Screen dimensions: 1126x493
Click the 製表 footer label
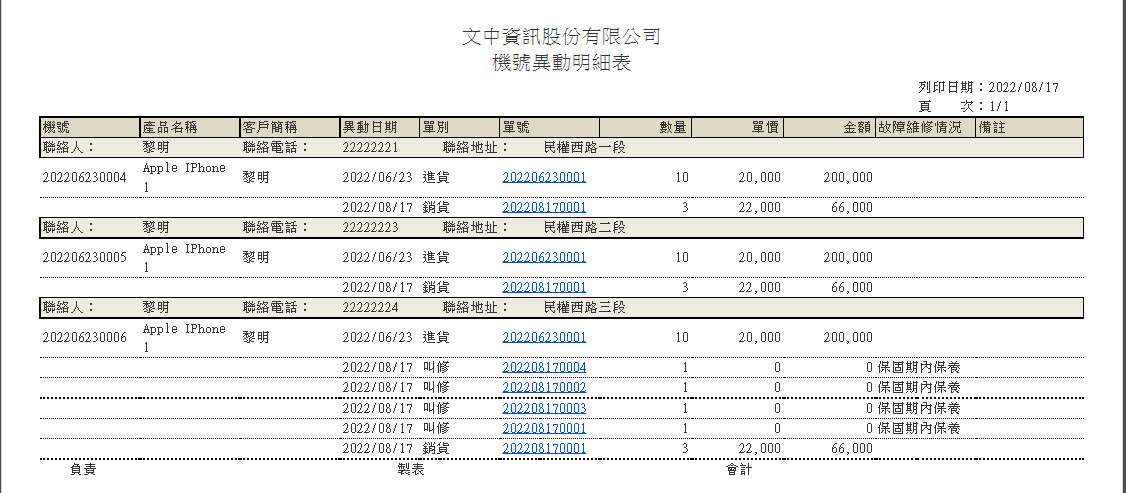[x=411, y=470]
